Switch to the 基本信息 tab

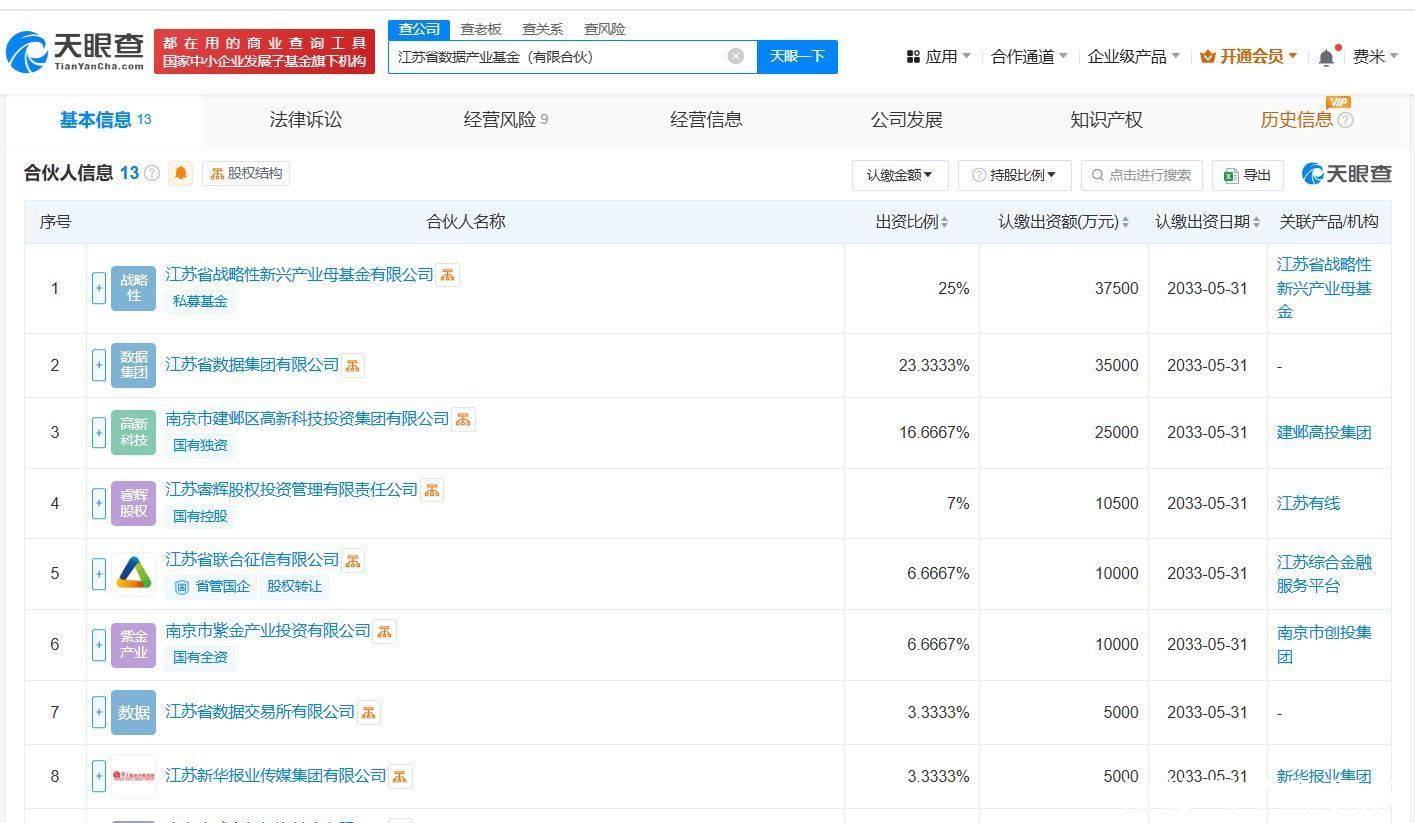(x=105, y=120)
